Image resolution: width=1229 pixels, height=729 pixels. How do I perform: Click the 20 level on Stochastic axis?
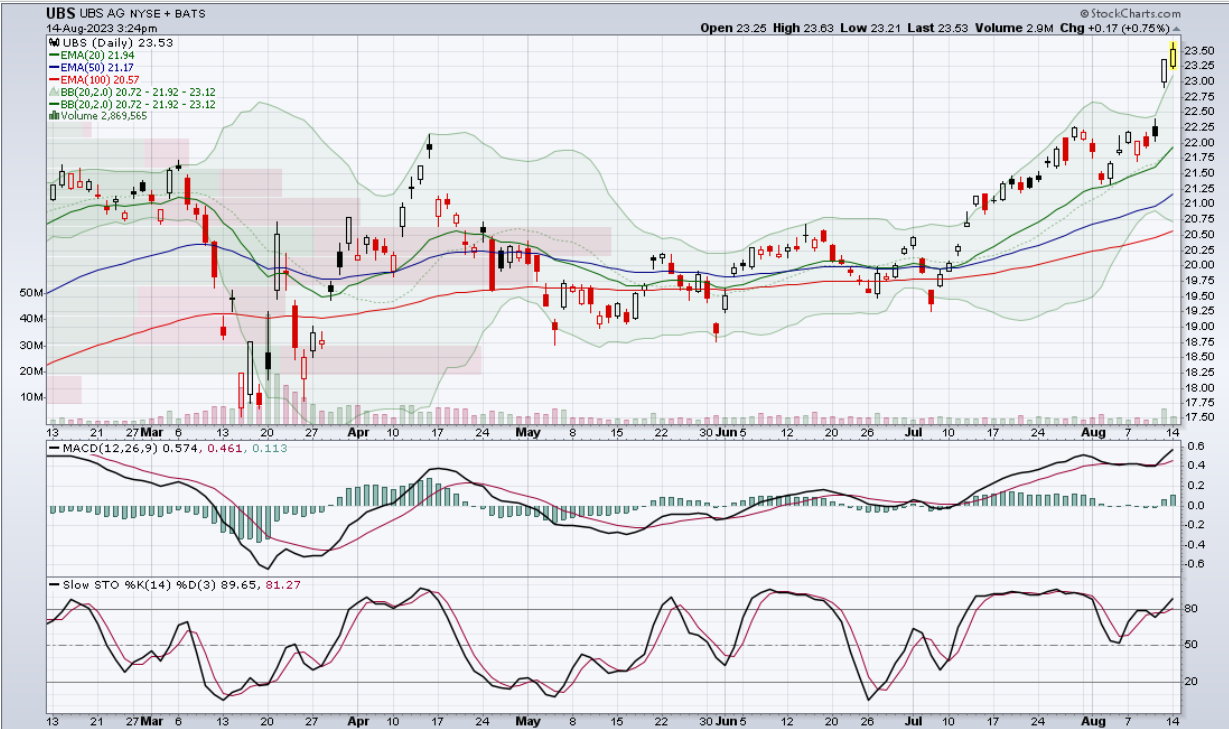pyautogui.click(x=1191, y=682)
